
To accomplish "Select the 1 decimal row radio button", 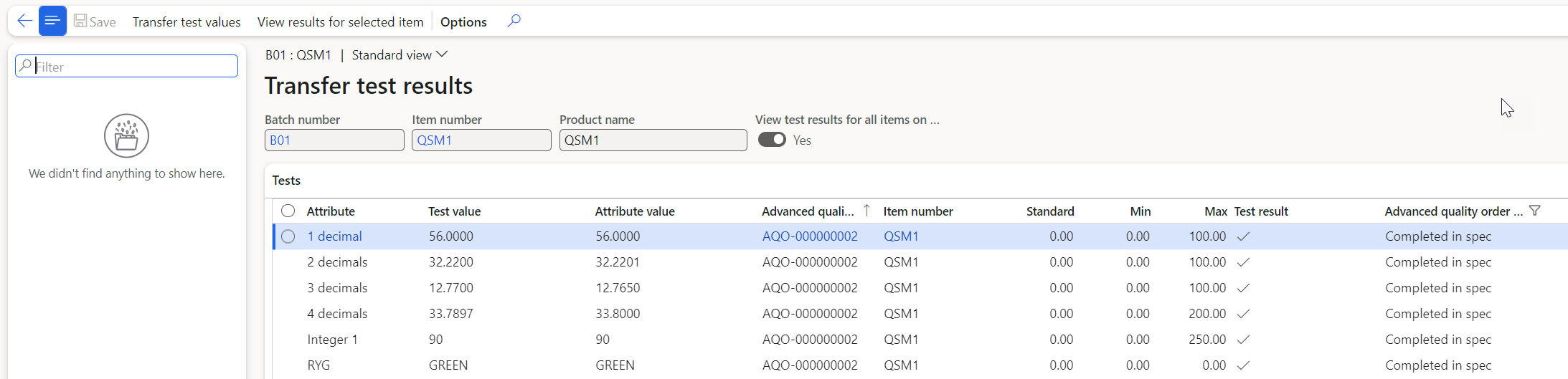I will tap(288, 236).
